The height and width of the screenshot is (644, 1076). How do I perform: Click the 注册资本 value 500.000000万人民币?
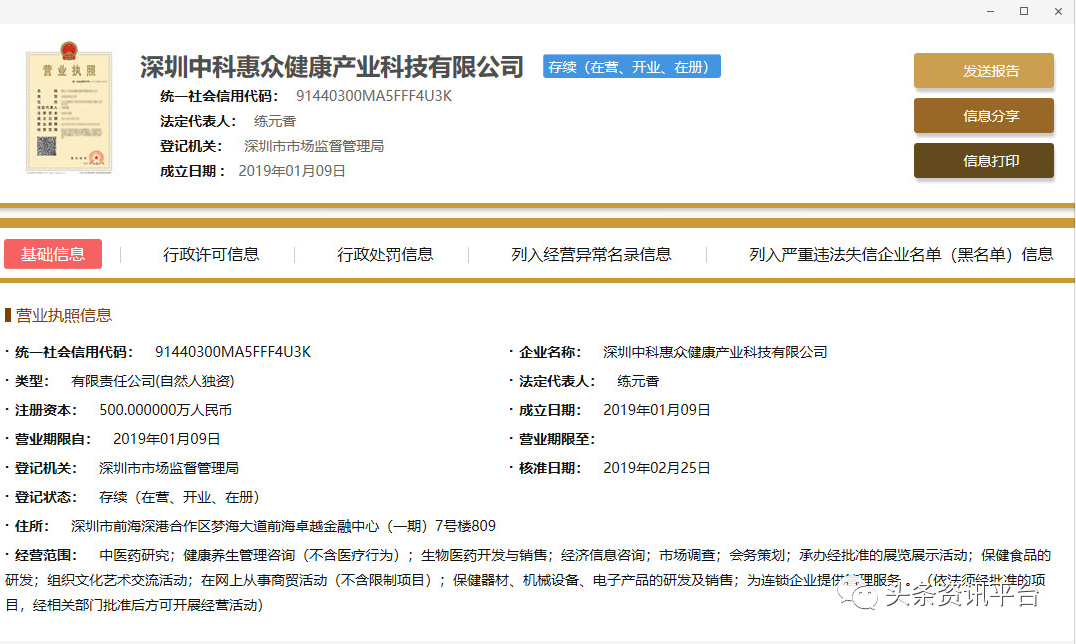(166, 410)
